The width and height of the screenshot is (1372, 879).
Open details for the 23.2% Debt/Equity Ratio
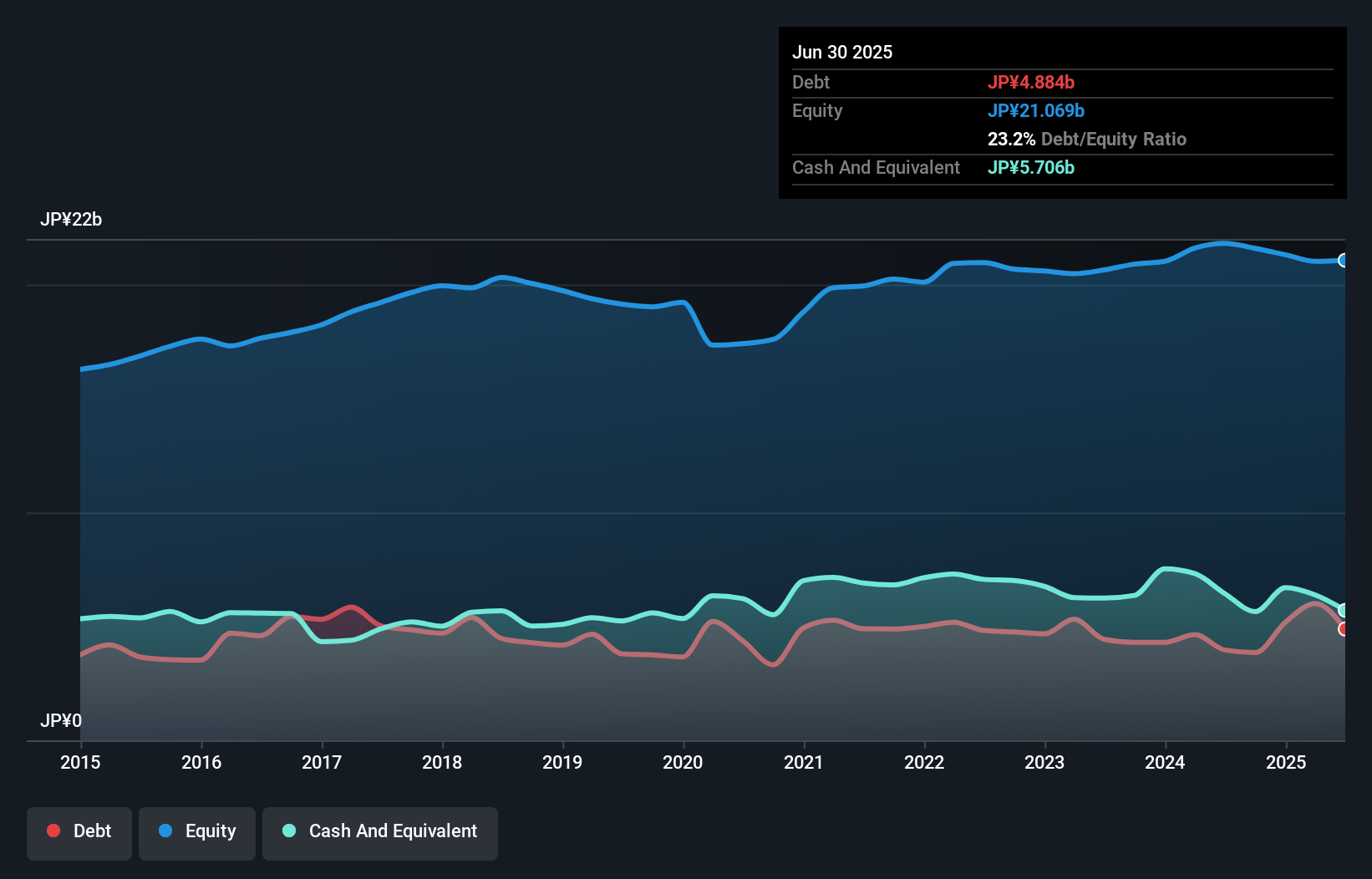1087,139
